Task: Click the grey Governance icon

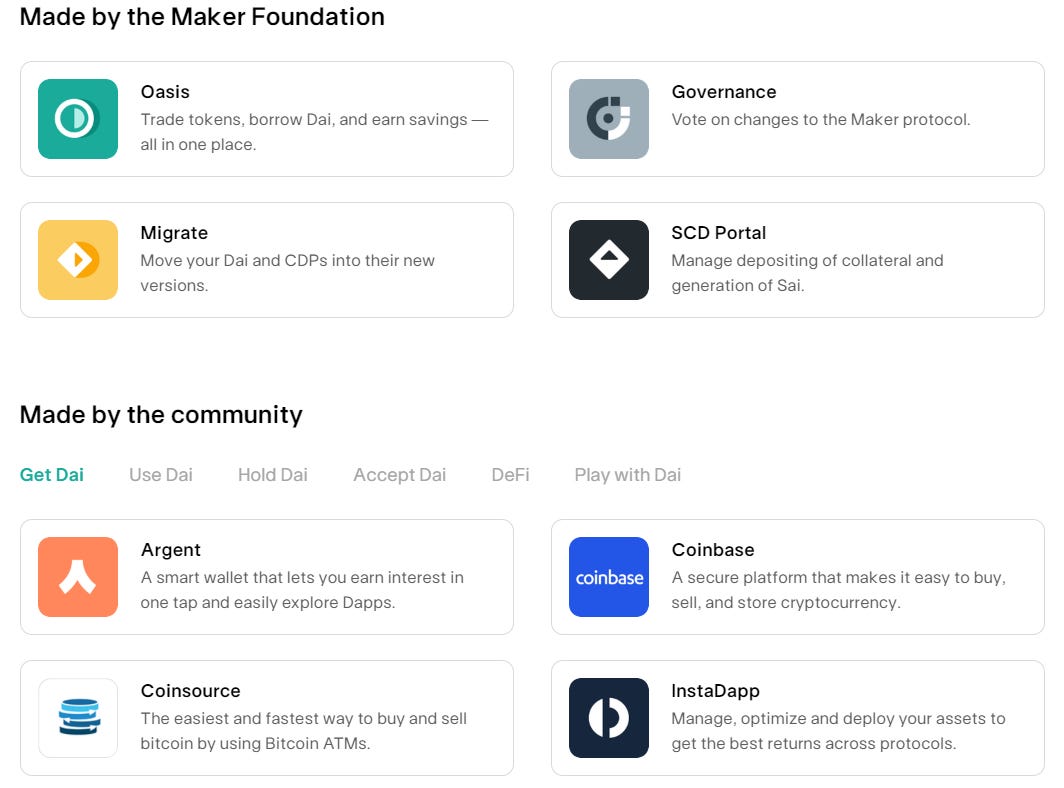Action: (x=609, y=119)
